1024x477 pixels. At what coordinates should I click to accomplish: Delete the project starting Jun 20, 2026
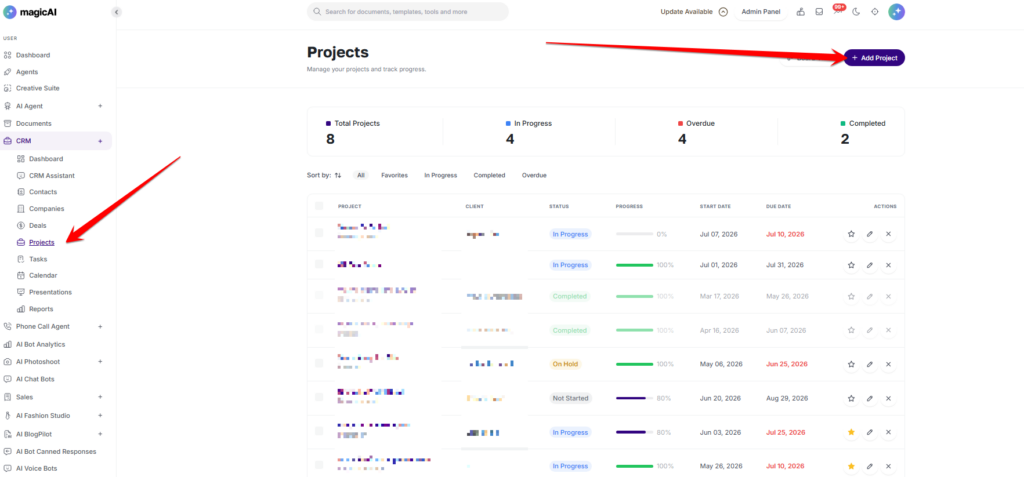coord(888,398)
